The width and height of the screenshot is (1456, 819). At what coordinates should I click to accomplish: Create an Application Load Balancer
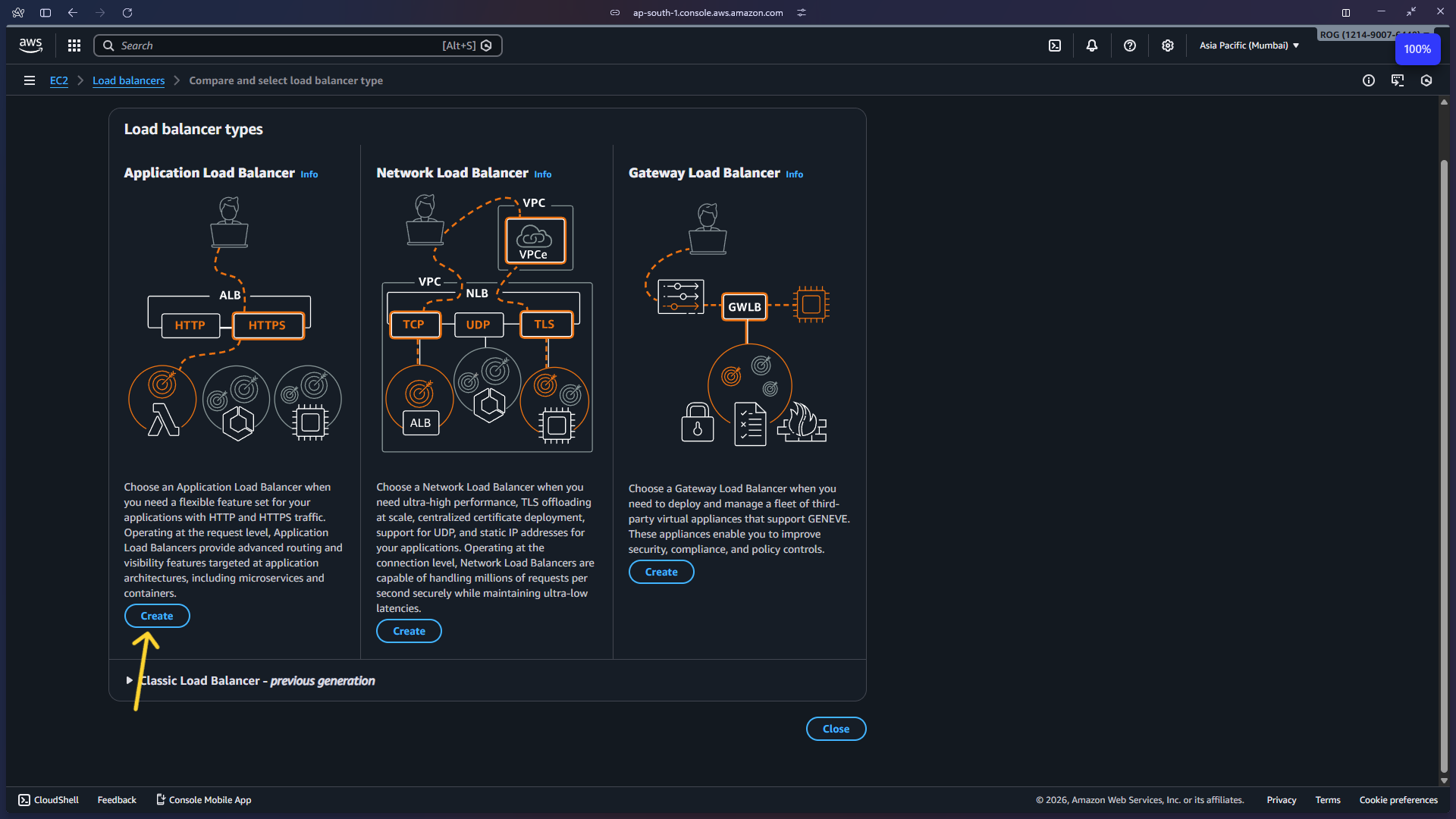pyautogui.click(x=157, y=616)
